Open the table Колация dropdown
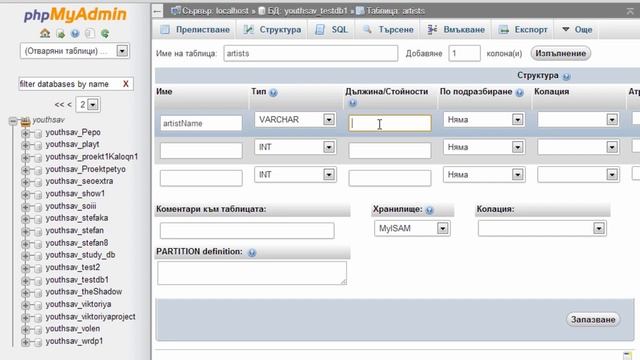 (x=542, y=228)
